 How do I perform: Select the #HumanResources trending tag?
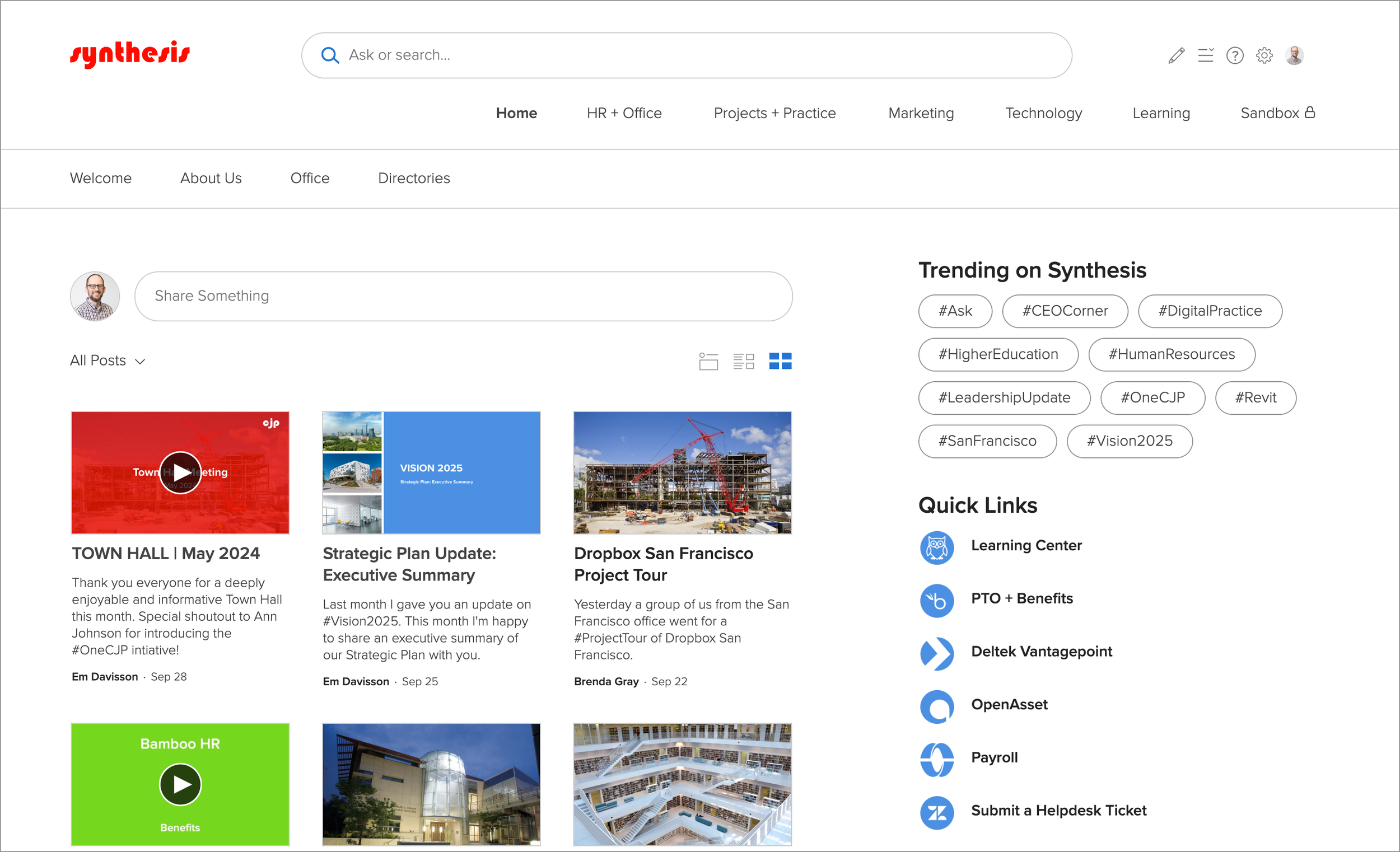[x=1172, y=354]
